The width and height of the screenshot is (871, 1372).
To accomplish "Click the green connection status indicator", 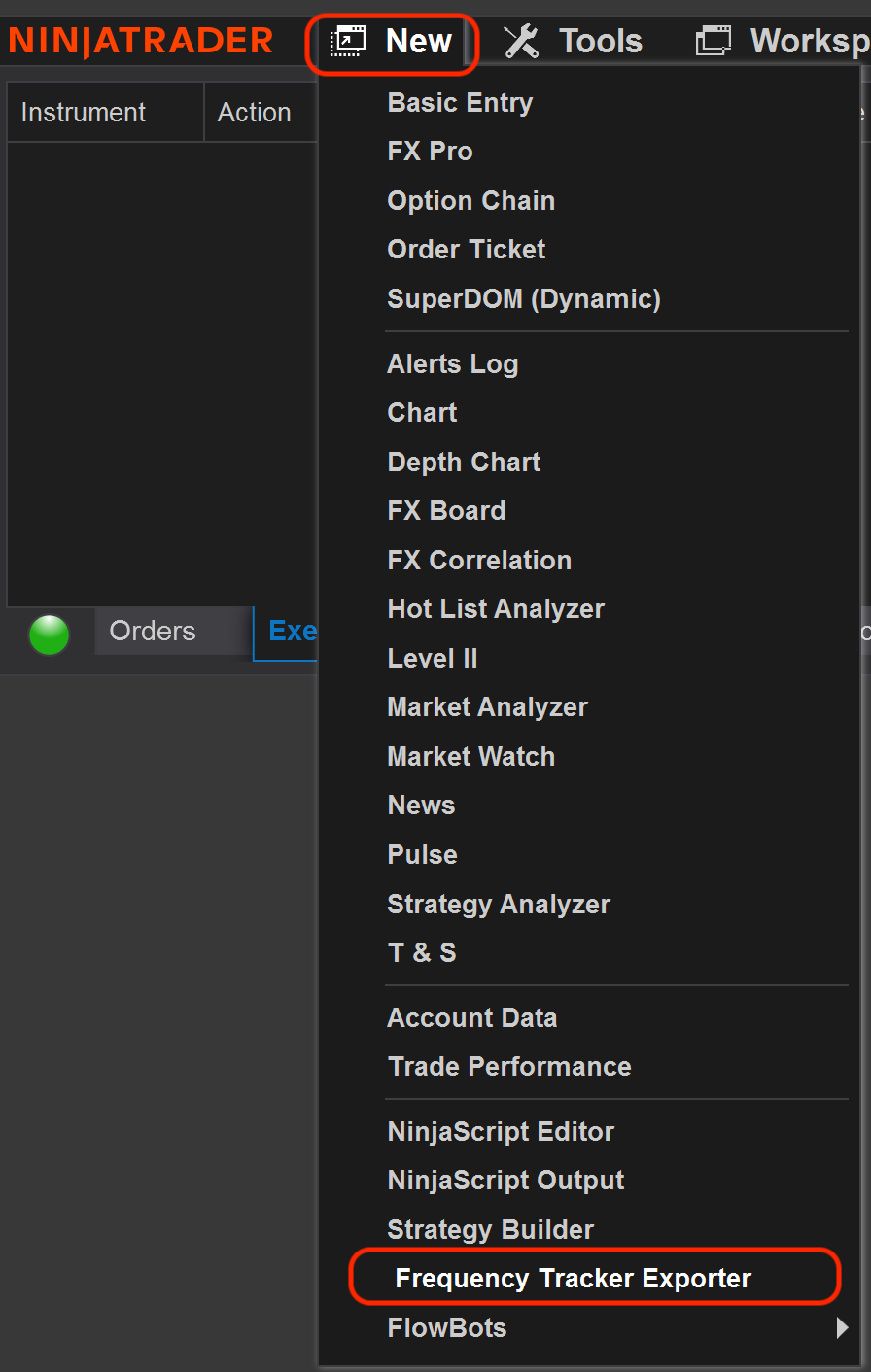I will (50, 635).
